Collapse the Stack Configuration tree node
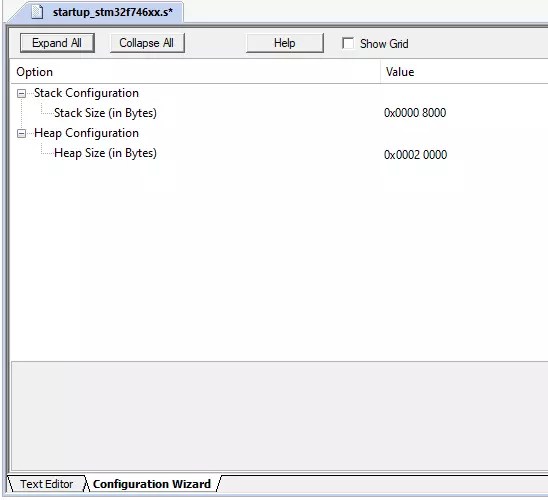 21,93
